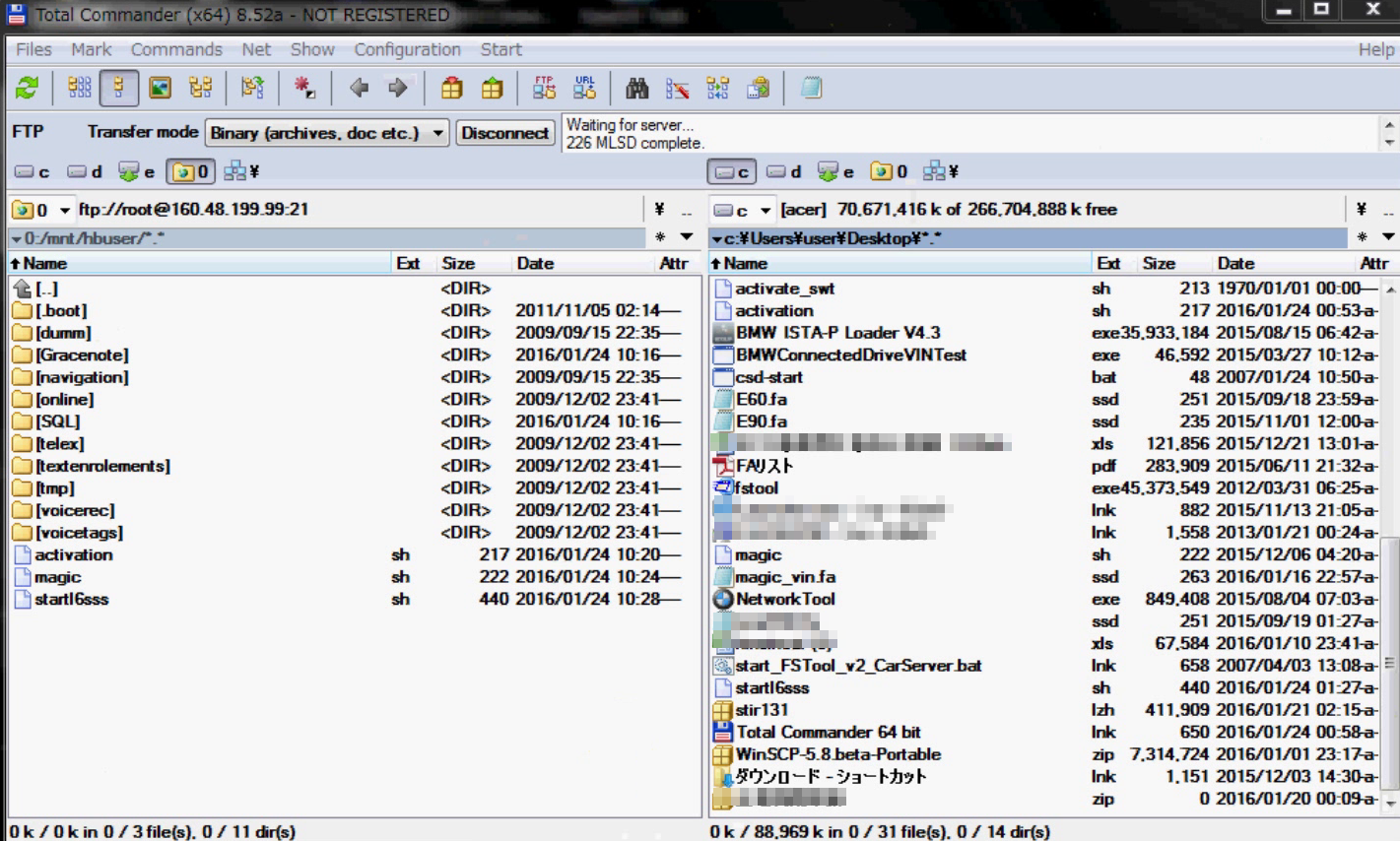
Task: Launch the Multi-rename tool icon
Action: [678, 89]
